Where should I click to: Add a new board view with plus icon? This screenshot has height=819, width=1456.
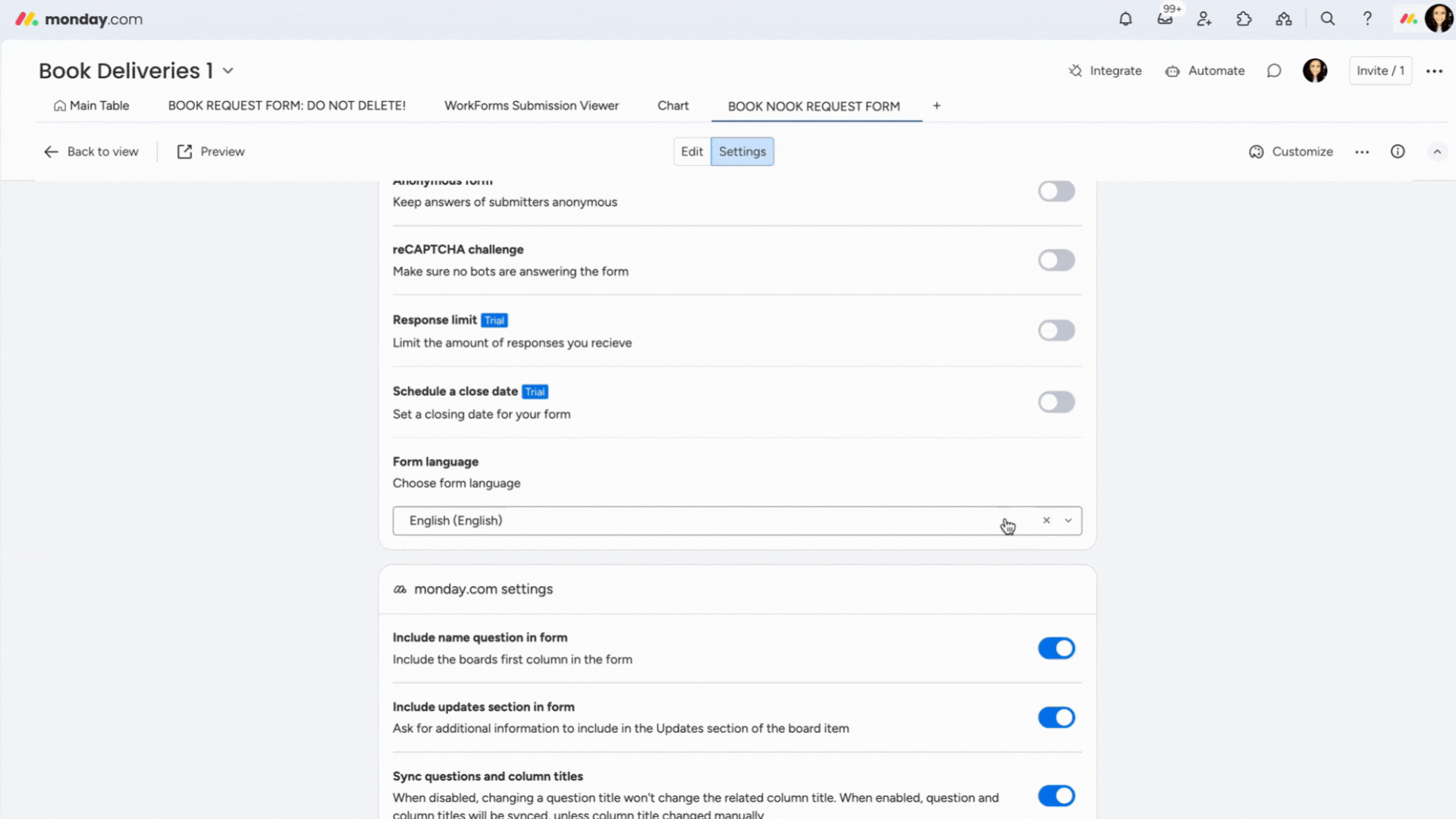[x=937, y=105]
